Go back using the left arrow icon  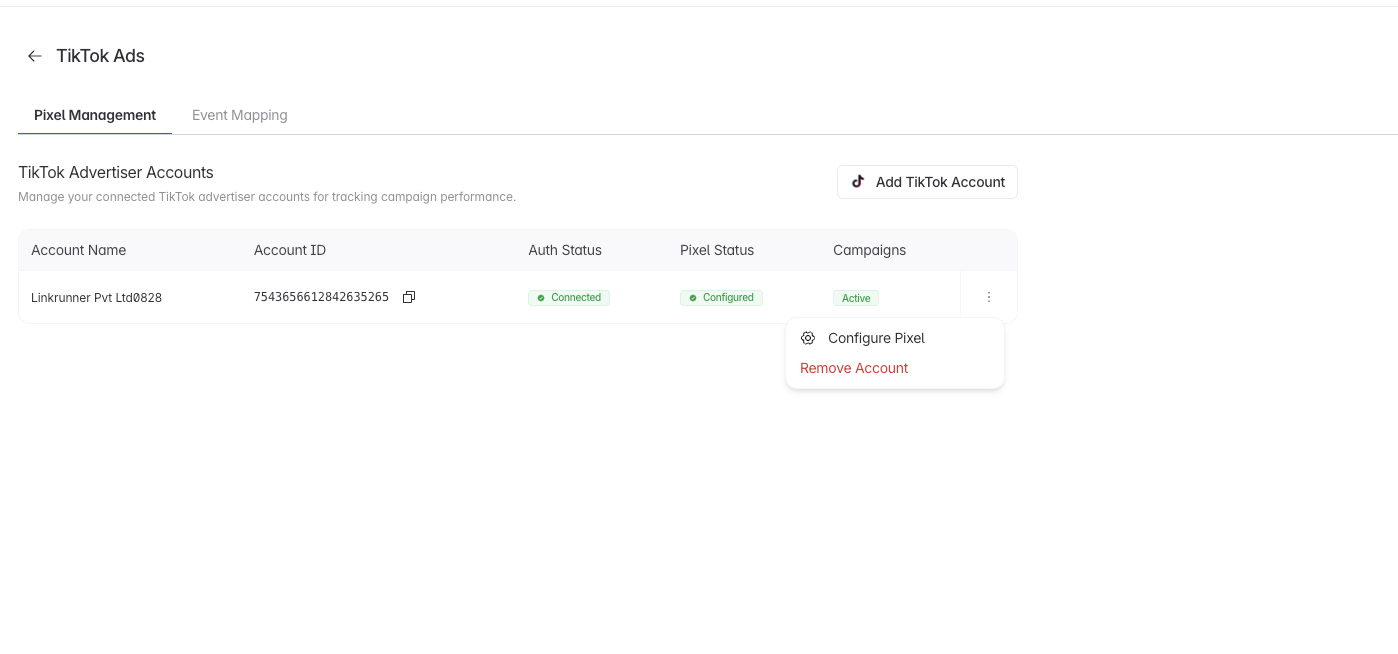point(35,56)
